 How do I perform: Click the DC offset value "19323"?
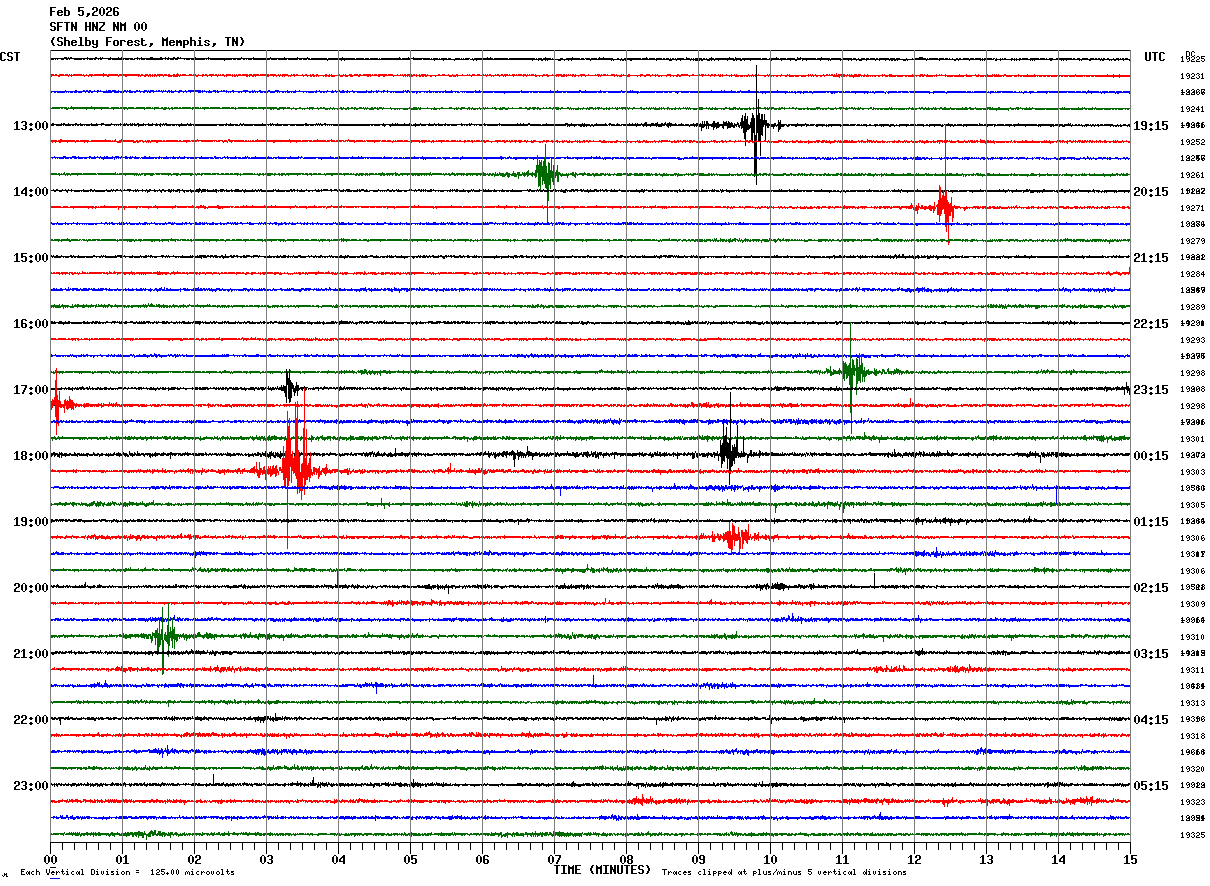pos(1192,802)
